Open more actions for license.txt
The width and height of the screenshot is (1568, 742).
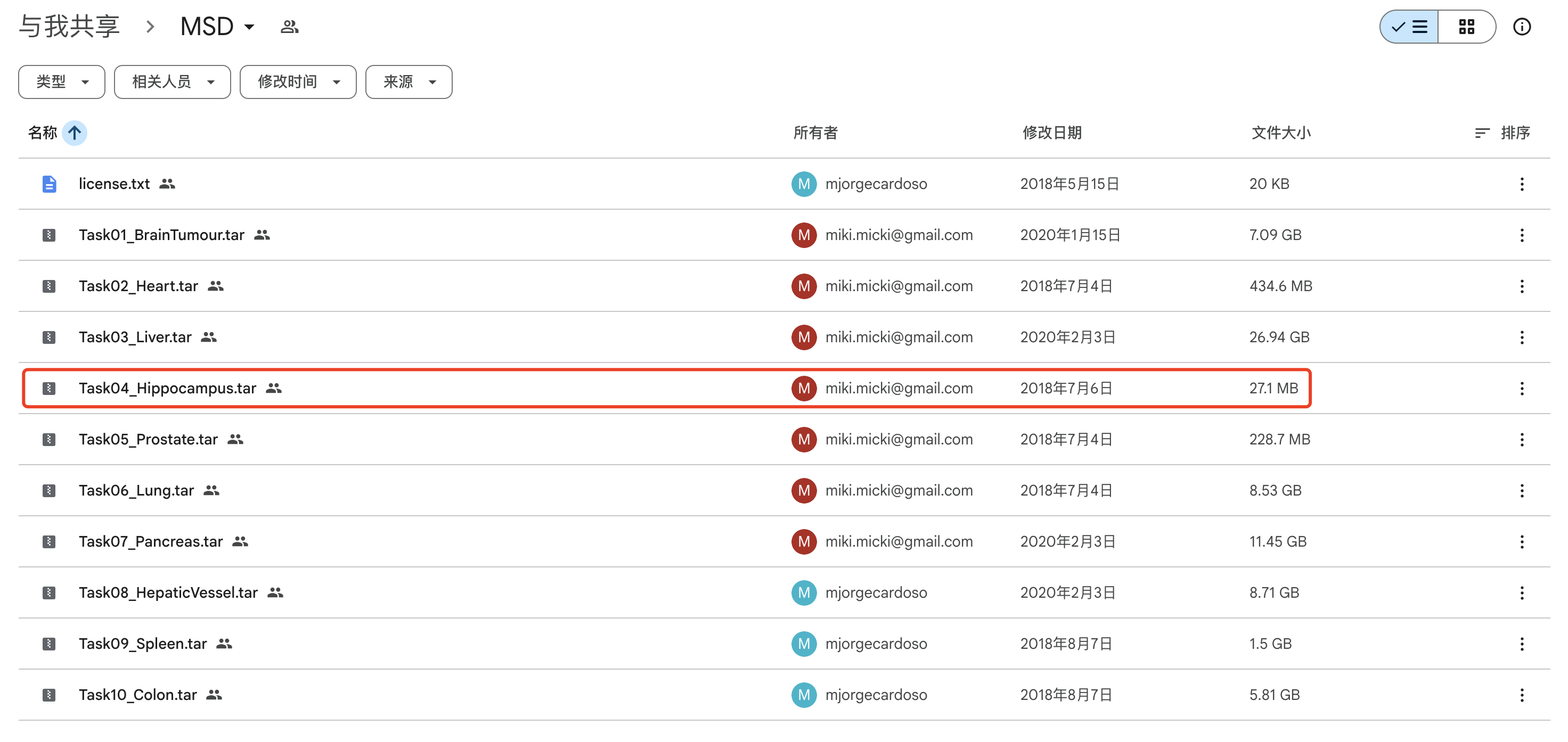click(x=1521, y=184)
